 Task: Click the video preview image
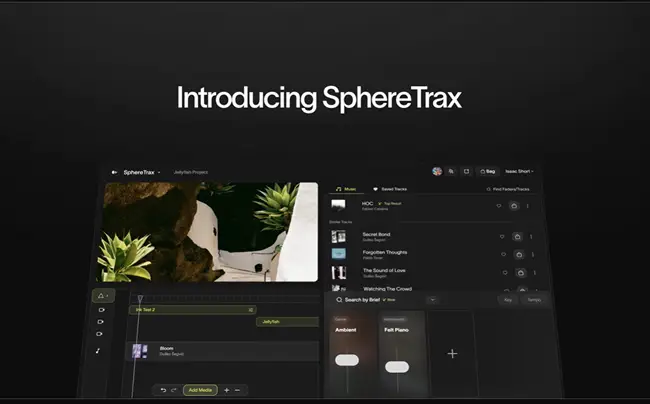(207, 232)
